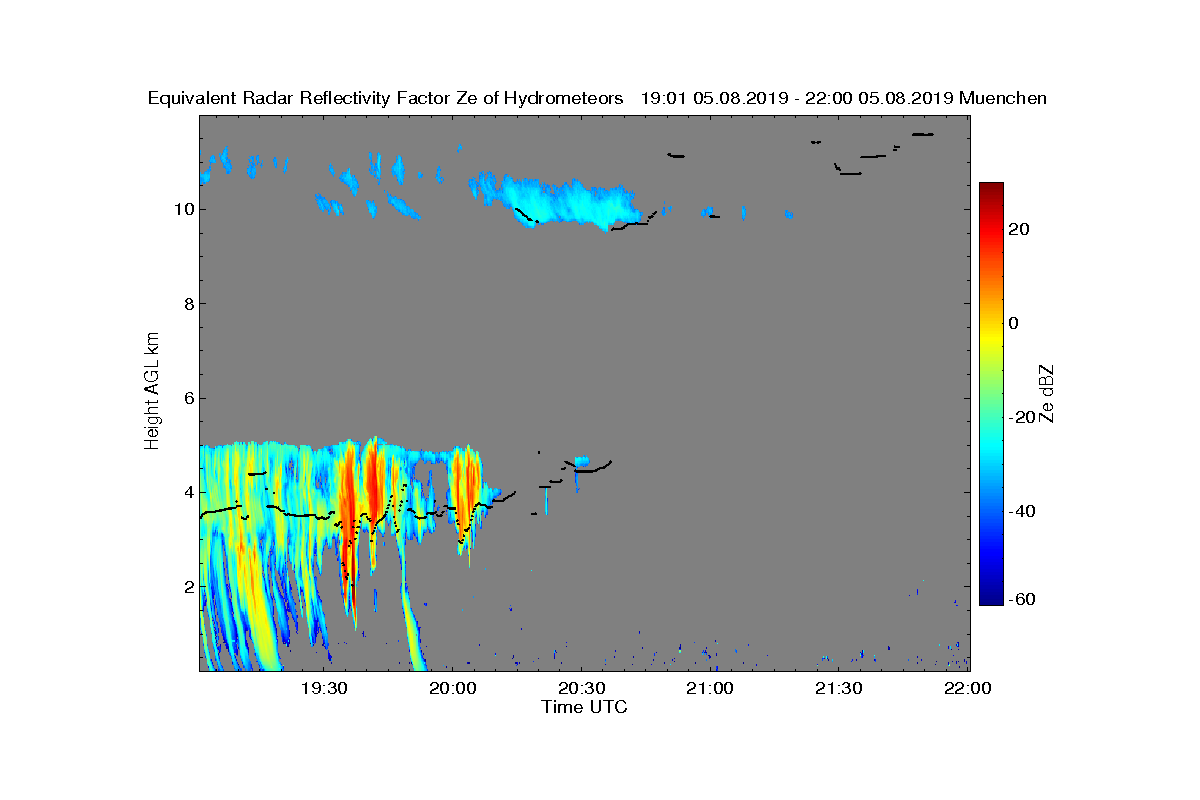Click the "Height AGL km" axis label
The width and height of the screenshot is (1200, 800).
pyautogui.click(x=152, y=390)
